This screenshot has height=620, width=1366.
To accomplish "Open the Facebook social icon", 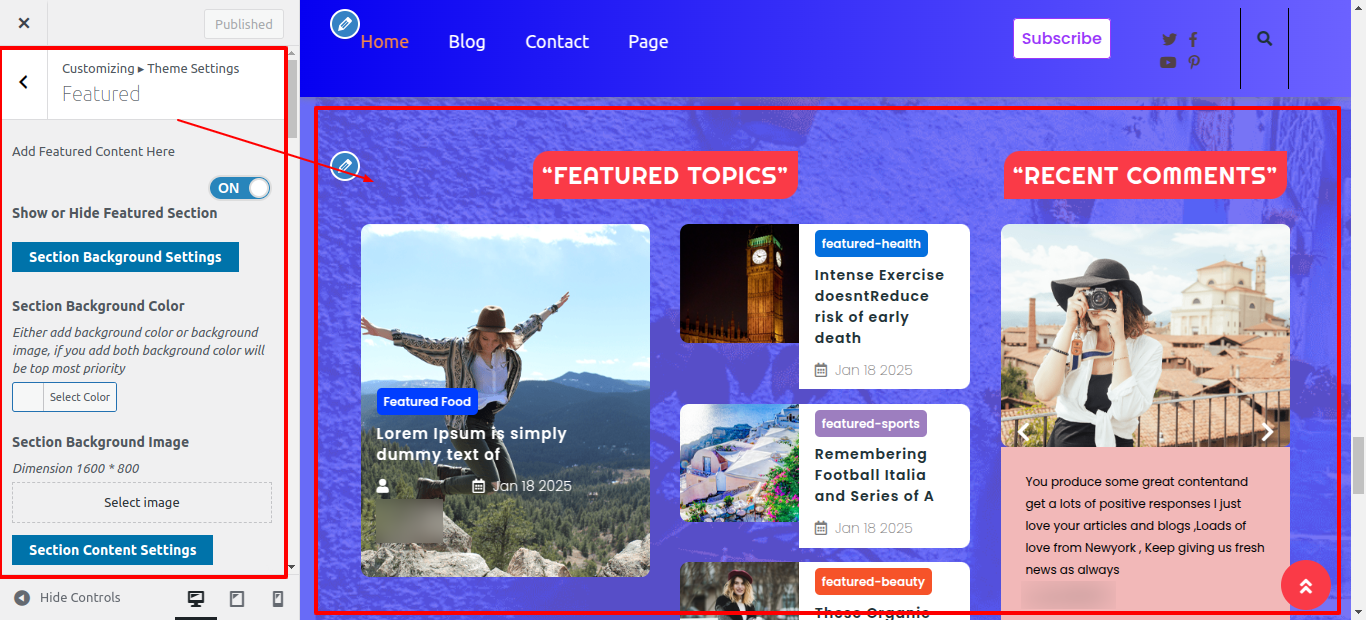I will point(1193,40).
